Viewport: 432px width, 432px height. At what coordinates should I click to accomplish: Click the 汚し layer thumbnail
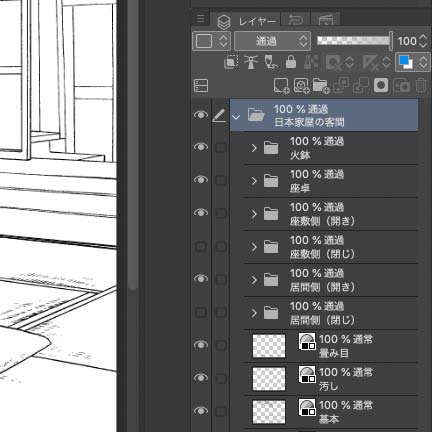point(269,379)
